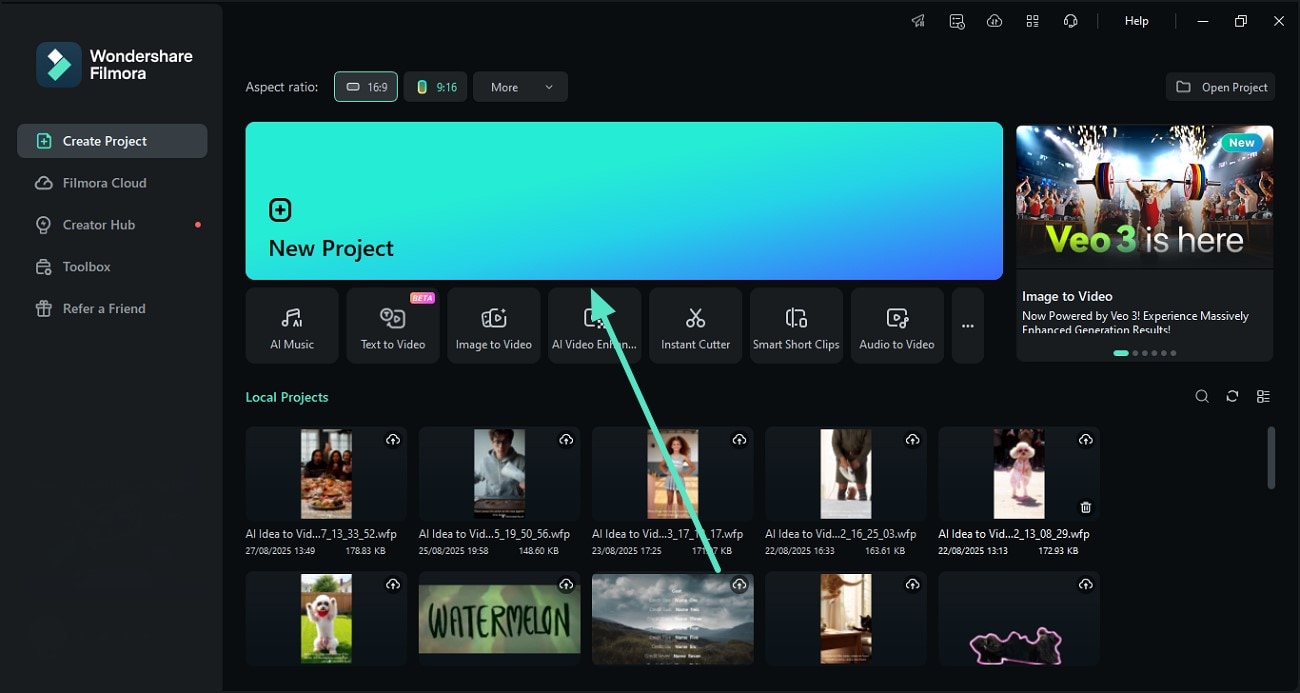1300x693 pixels.
Task: Click file name ending 2_16_25_03.wfp
Action: (841, 534)
